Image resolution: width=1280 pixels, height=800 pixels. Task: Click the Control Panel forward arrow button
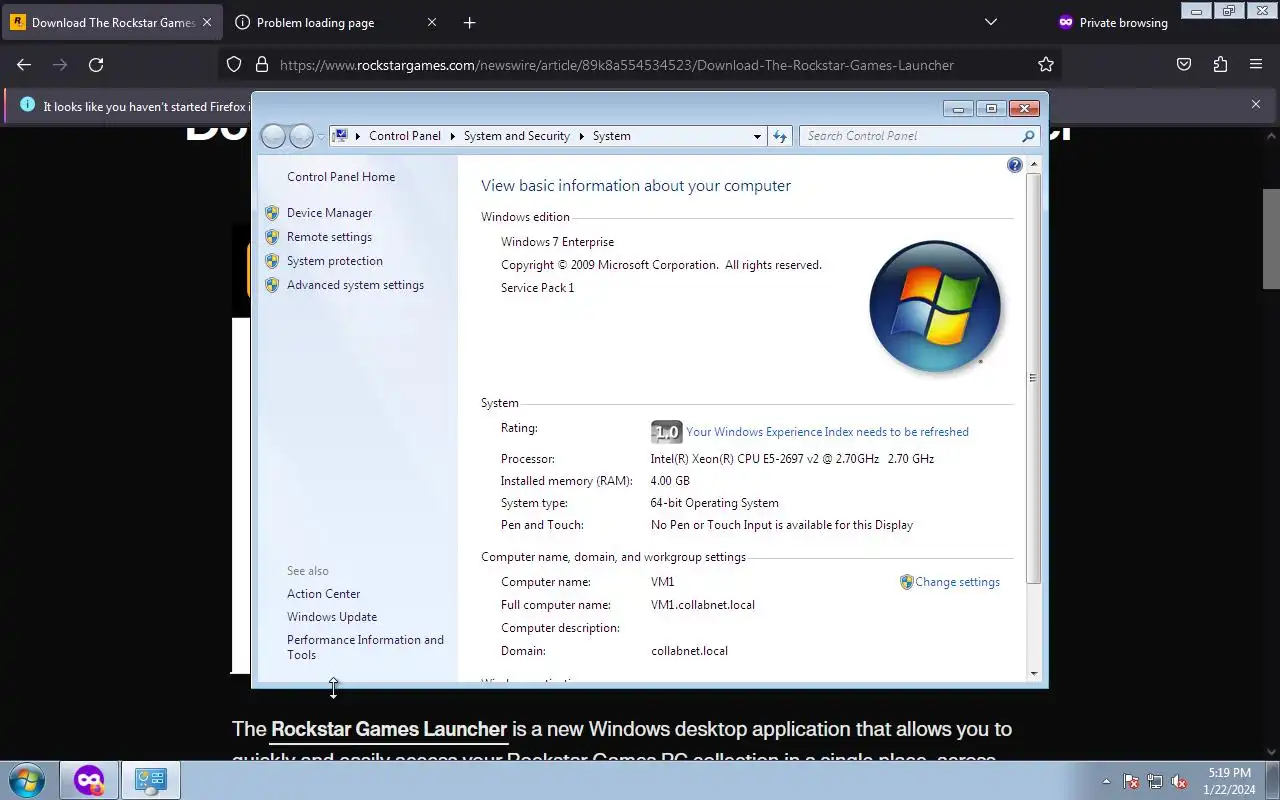pos(301,136)
